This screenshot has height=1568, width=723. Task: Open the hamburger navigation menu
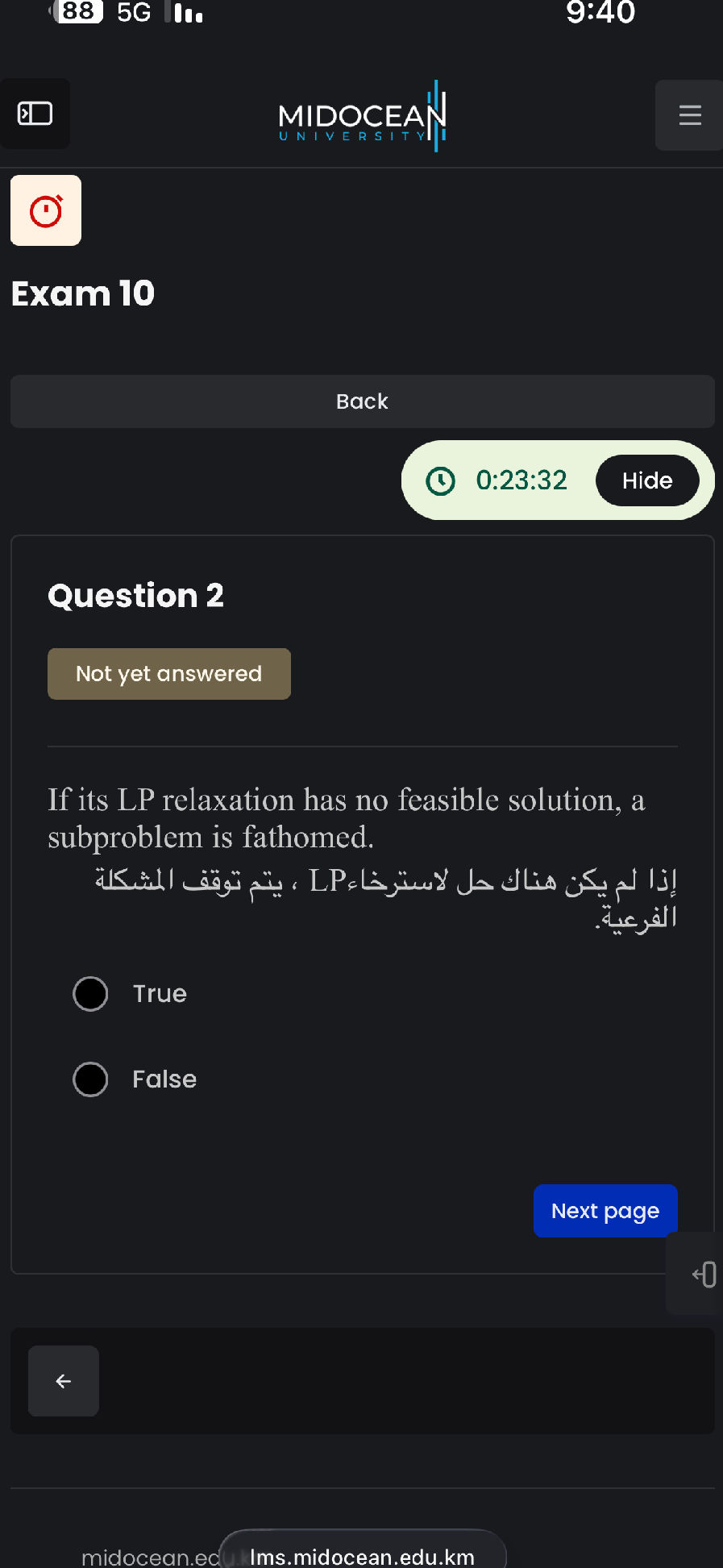point(689,115)
